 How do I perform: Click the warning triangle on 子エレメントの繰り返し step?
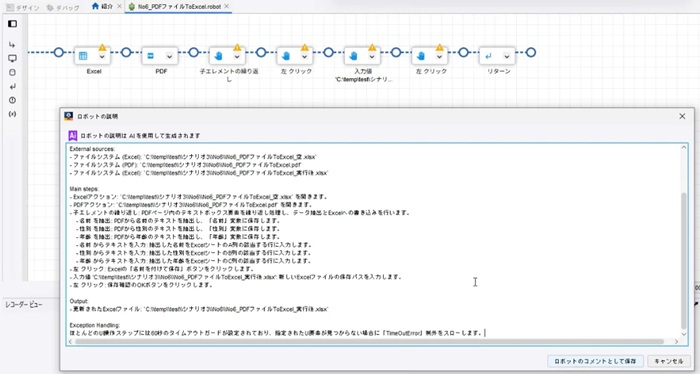237,47
